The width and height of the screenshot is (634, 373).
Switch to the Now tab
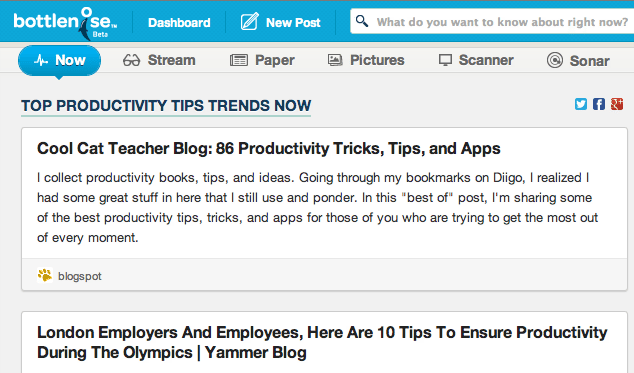(x=59, y=60)
